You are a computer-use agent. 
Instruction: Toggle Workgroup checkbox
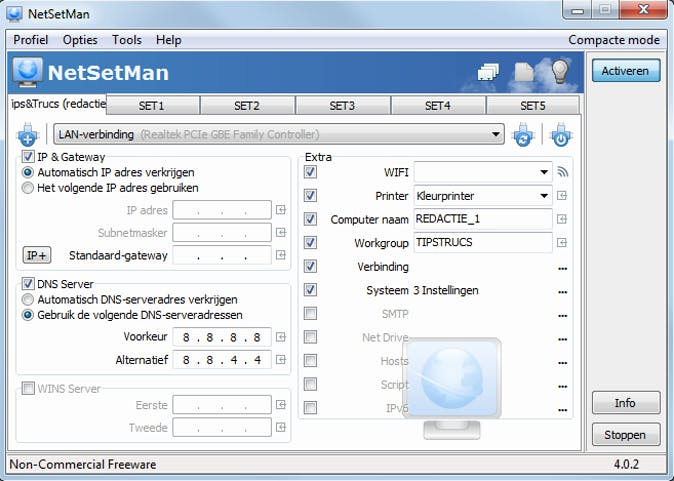(x=310, y=242)
